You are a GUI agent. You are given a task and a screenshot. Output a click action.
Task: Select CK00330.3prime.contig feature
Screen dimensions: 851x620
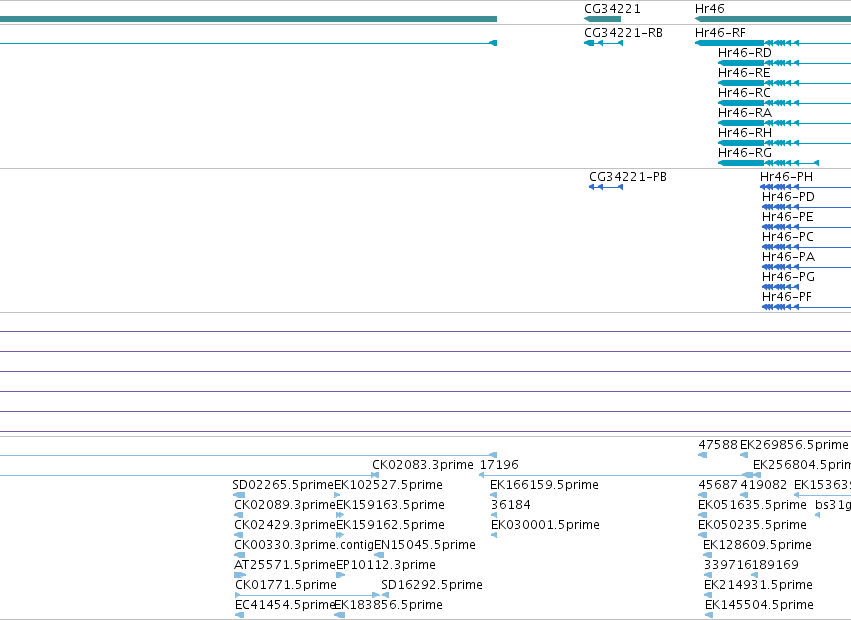click(304, 546)
